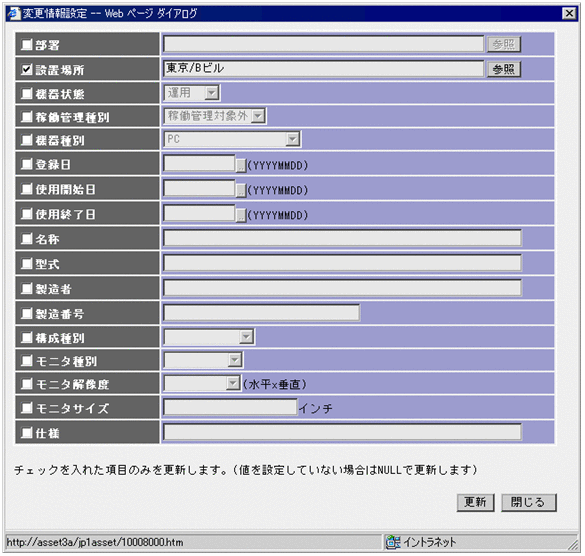The image size is (585, 556).
Task: Click the status bar URL text
Action: tap(95, 542)
